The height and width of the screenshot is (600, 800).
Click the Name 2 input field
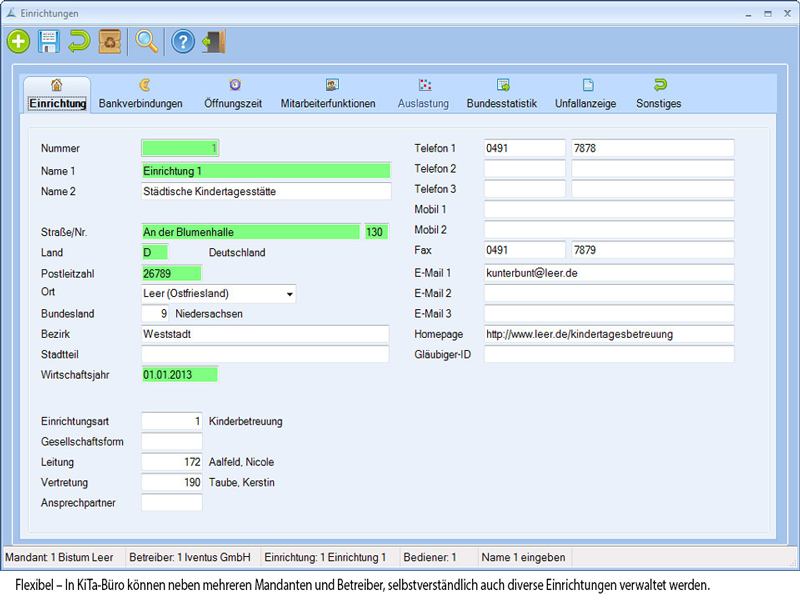(x=266, y=191)
